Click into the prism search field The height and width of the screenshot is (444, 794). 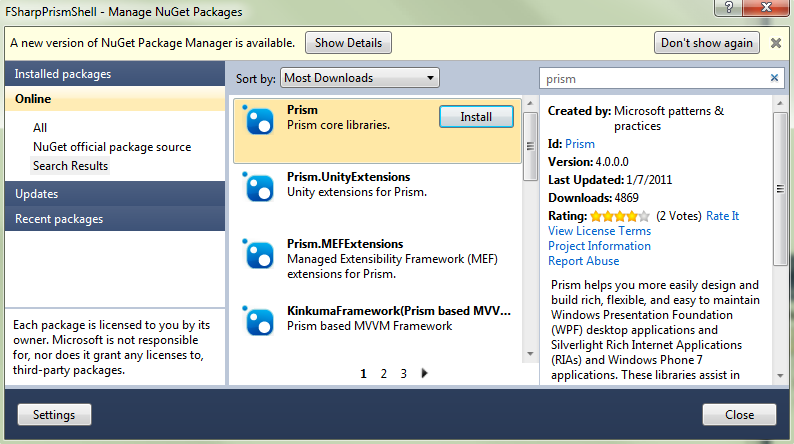pyautogui.click(x=653, y=78)
